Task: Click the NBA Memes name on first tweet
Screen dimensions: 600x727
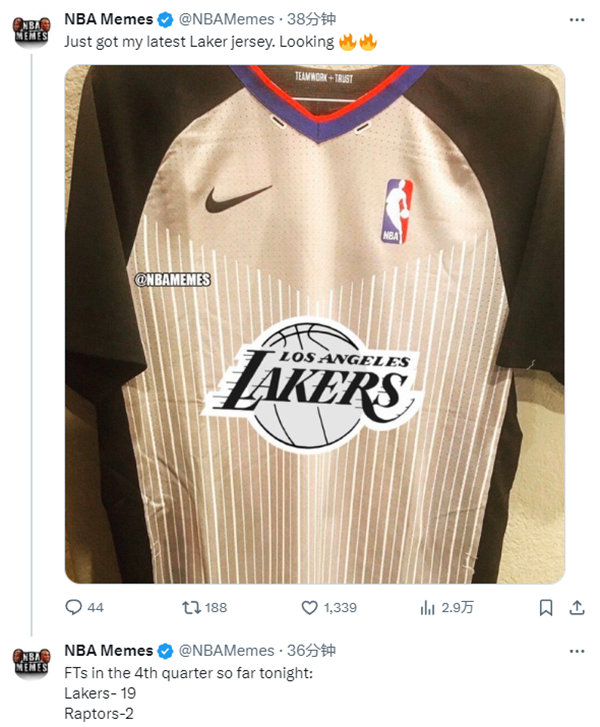Action: [108, 18]
